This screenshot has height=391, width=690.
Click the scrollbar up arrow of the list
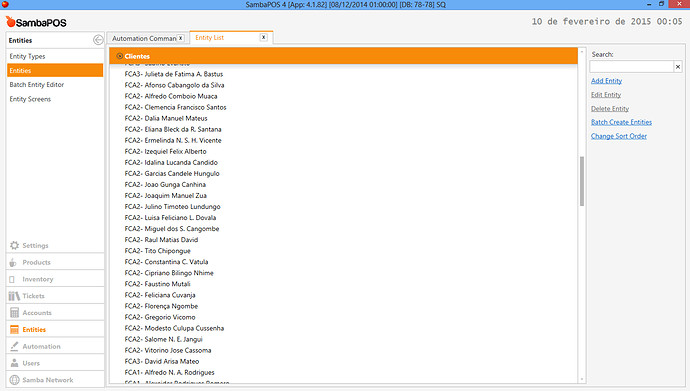click(x=582, y=52)
